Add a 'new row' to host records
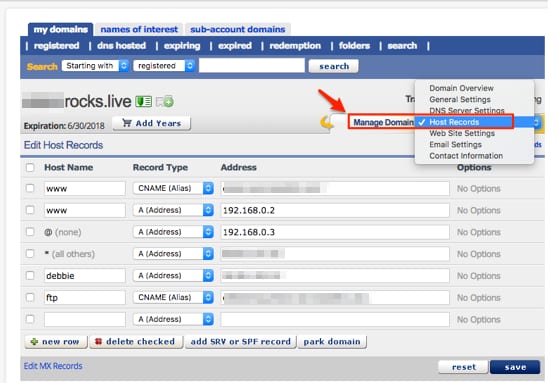The image size is (558, 386). pos(56,342)
